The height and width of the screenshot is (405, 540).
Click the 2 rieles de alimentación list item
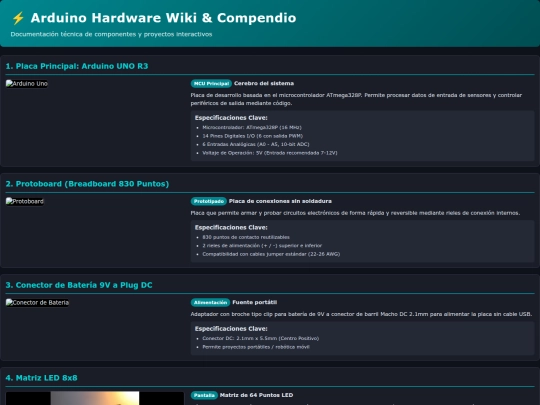(262, 246)
